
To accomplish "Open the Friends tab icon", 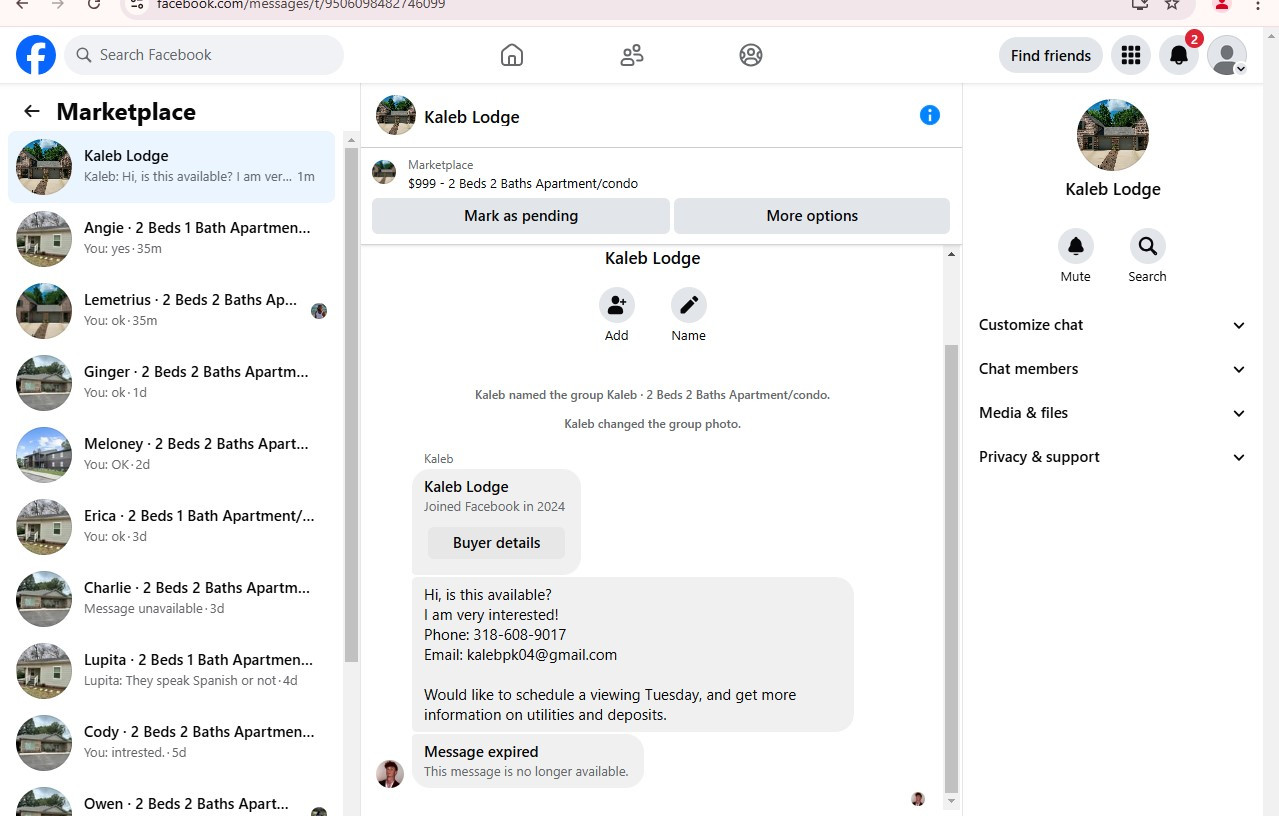I will (x=632, y=55).
